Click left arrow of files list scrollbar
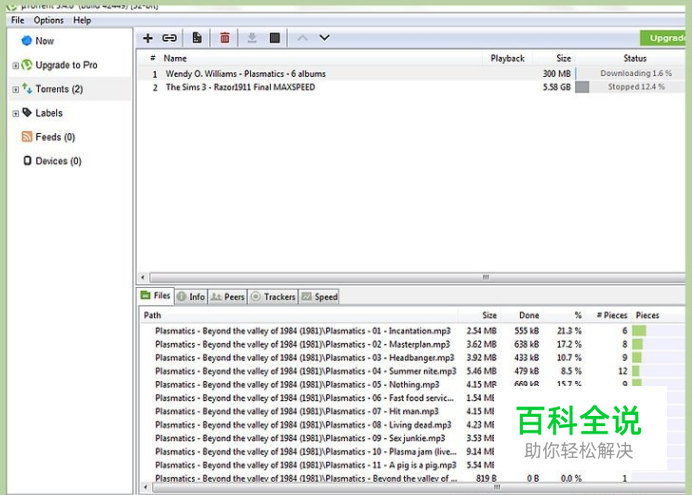The height and width of the screenshot is (495, 692). click(146, 487)
